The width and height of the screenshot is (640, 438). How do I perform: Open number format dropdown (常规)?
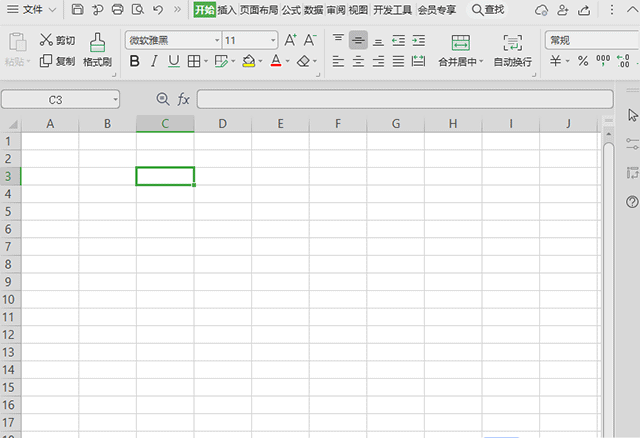(592, 40)
